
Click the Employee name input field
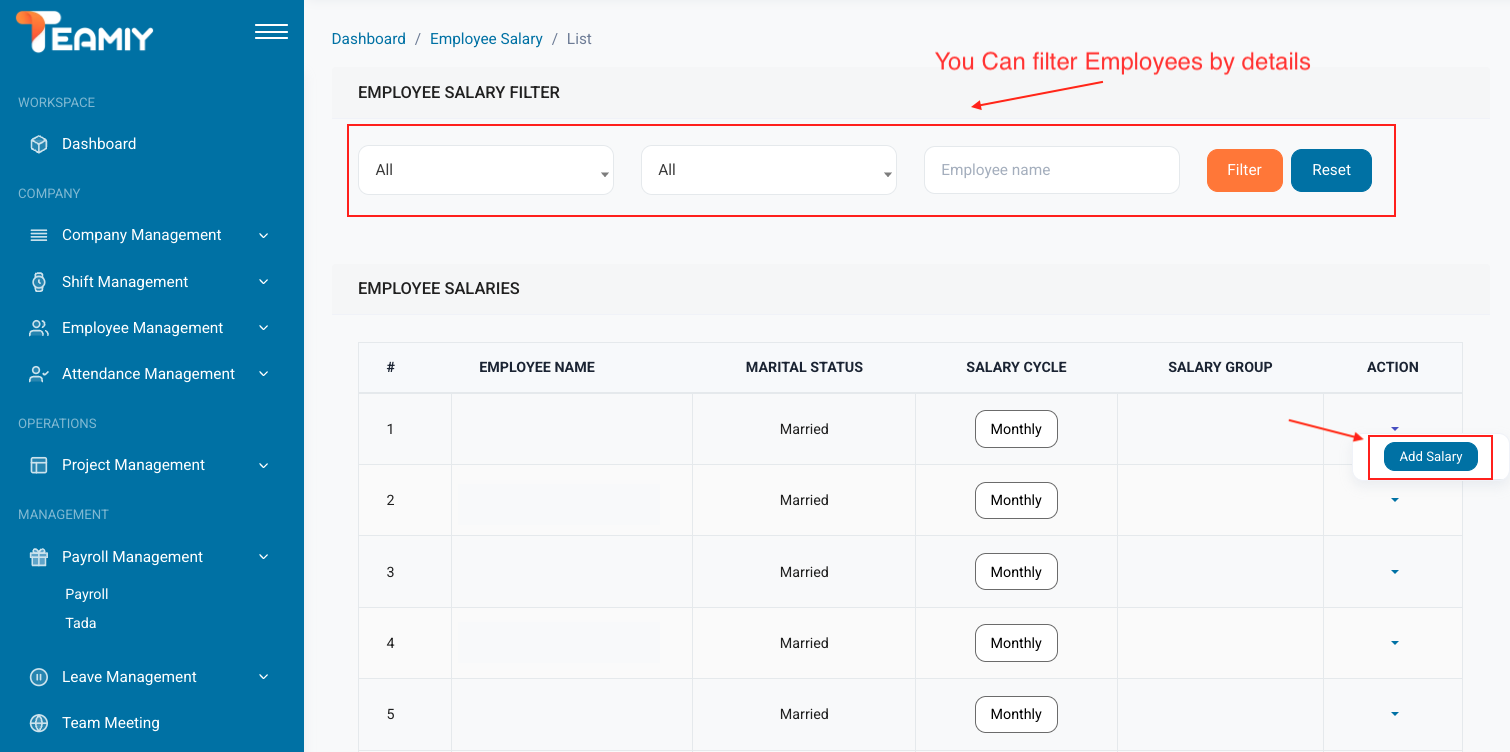1051,170
